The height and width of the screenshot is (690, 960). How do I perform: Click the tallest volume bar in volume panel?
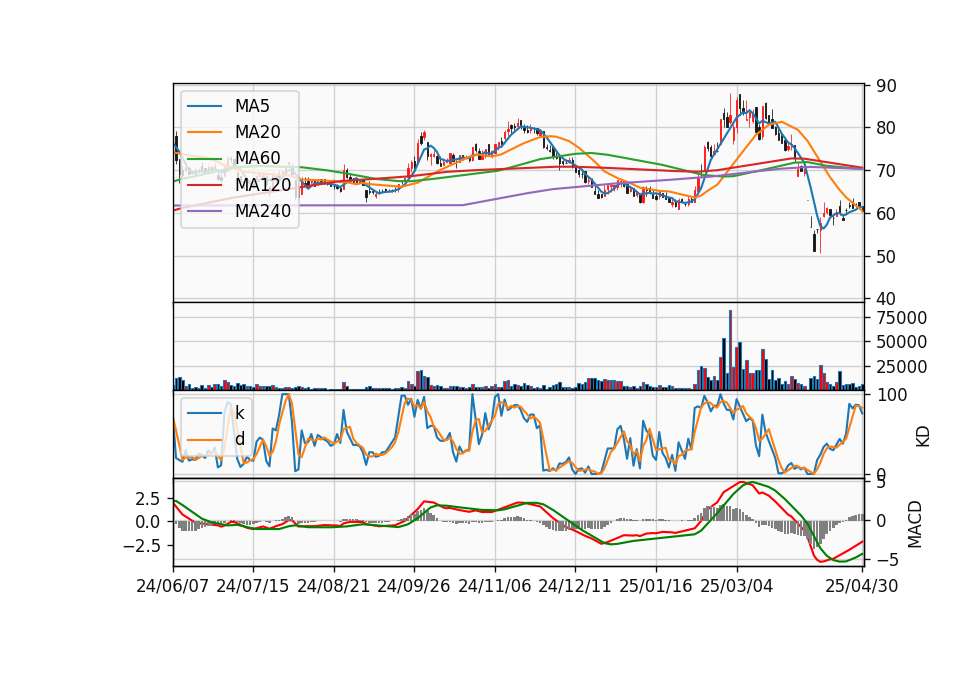point(730,350)
